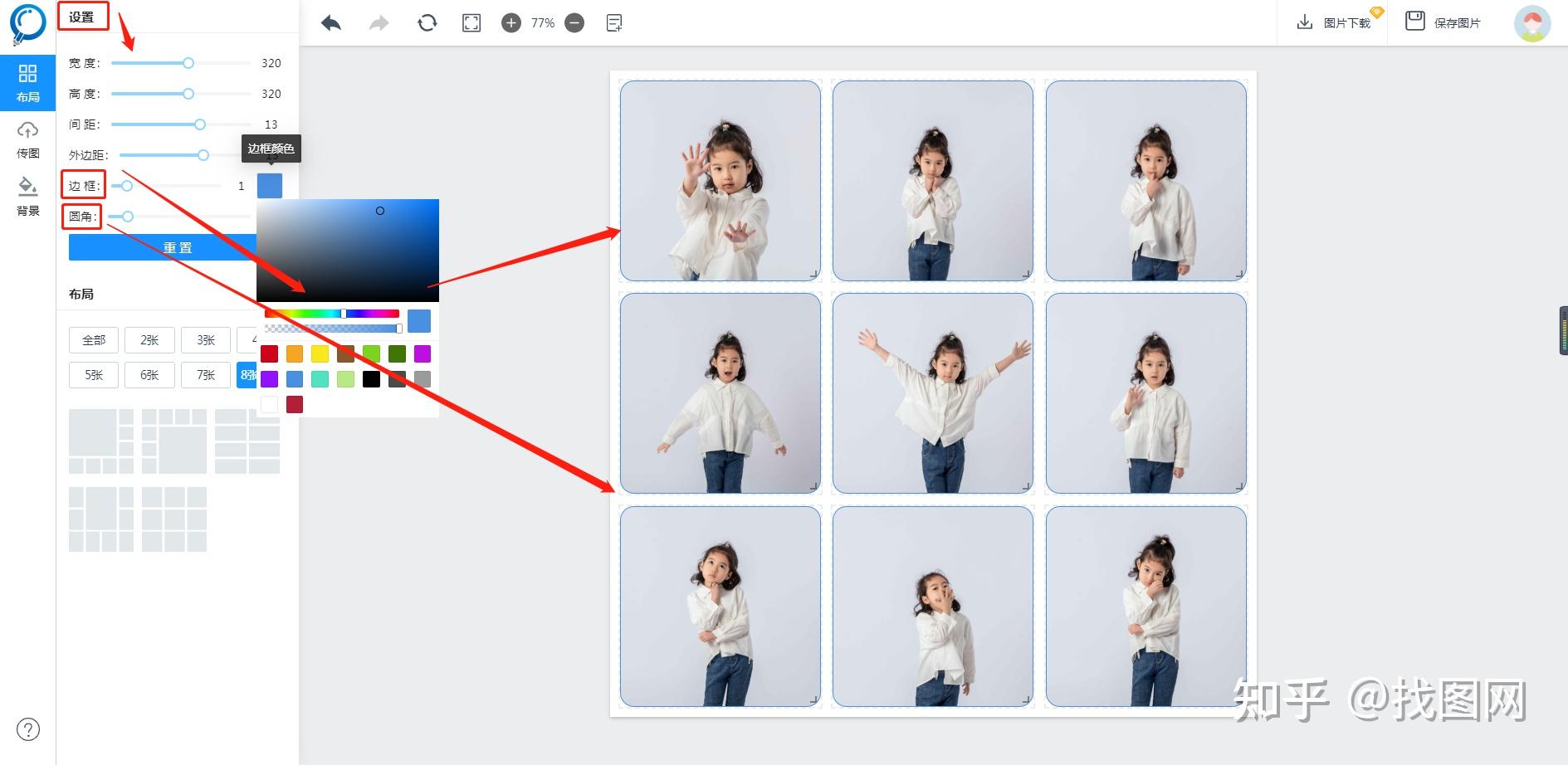Select the 7张 layout filter
1568x765 pixels.
tap(206, 375)
